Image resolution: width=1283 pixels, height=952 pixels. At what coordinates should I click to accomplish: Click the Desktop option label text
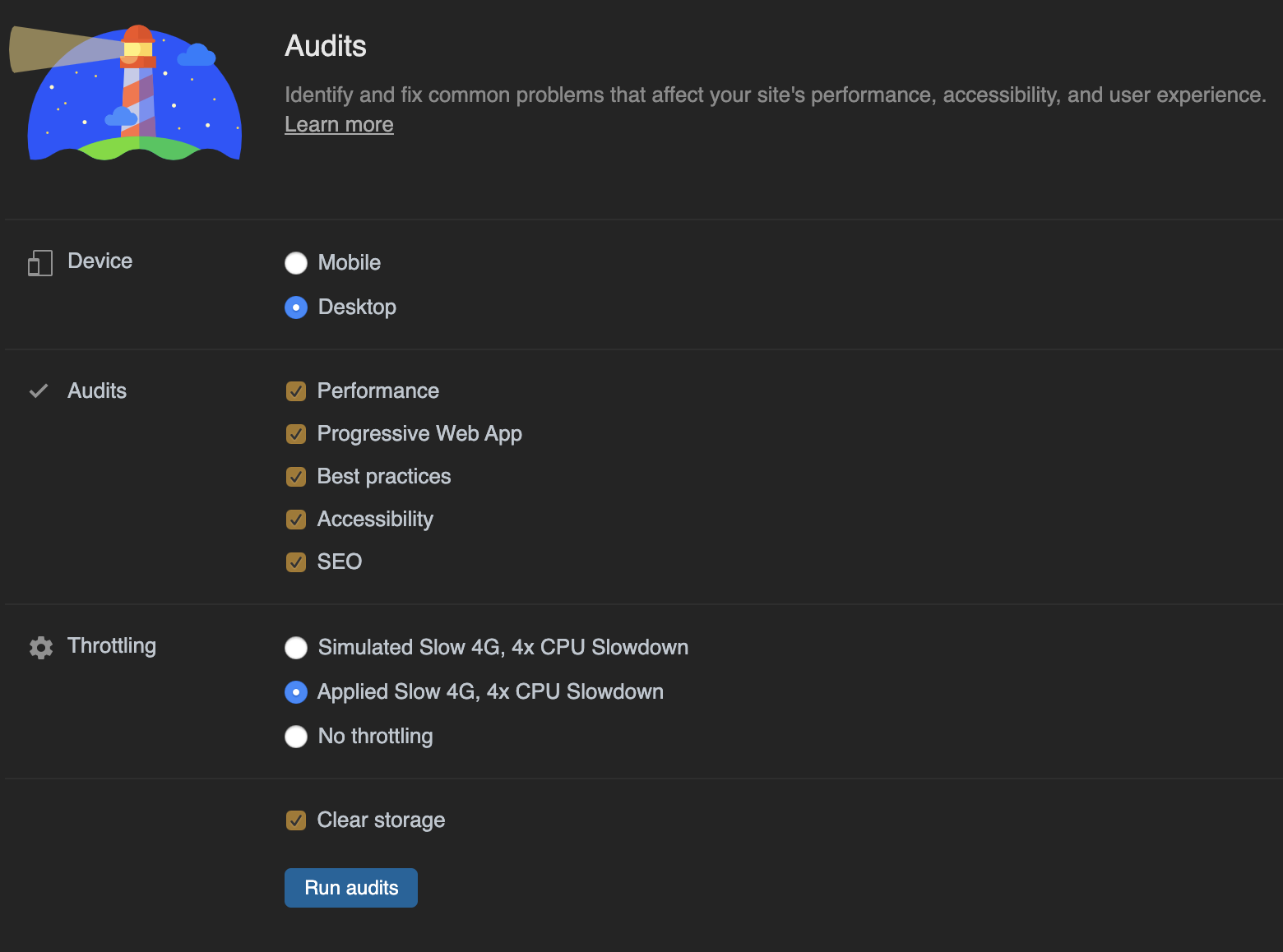point(357,307)
